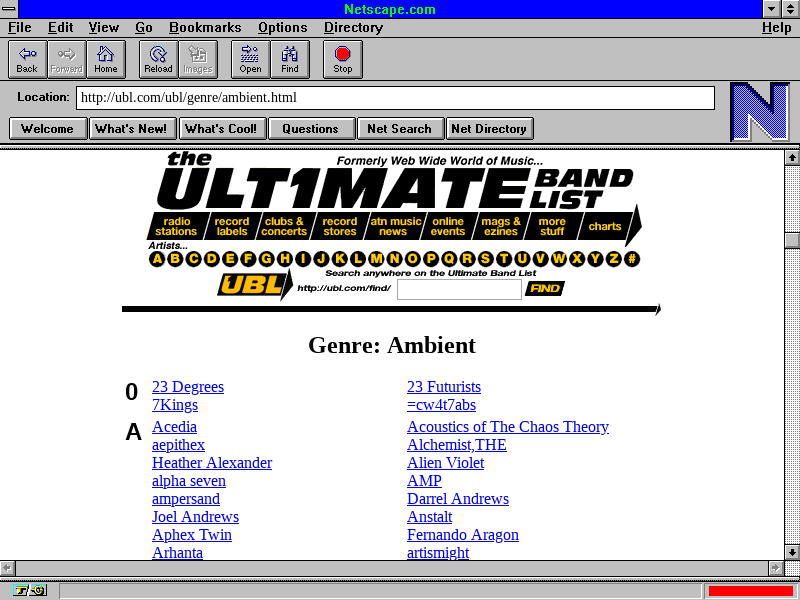Viewport: 800px width, 600px height.
Task: Open the Bookmarks menu
Action: pos(205,28)
